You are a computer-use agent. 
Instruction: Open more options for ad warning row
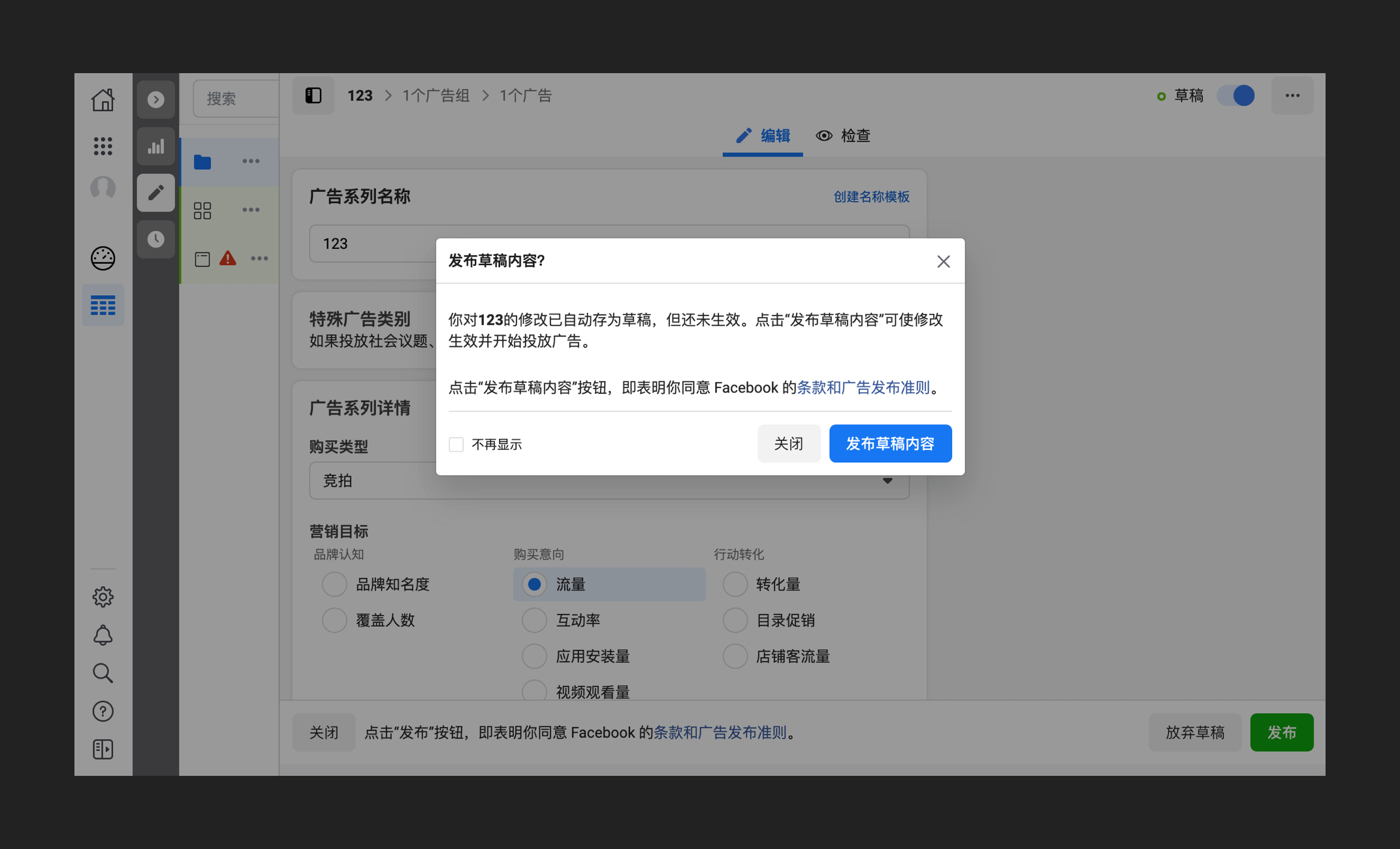coord(259,258)
